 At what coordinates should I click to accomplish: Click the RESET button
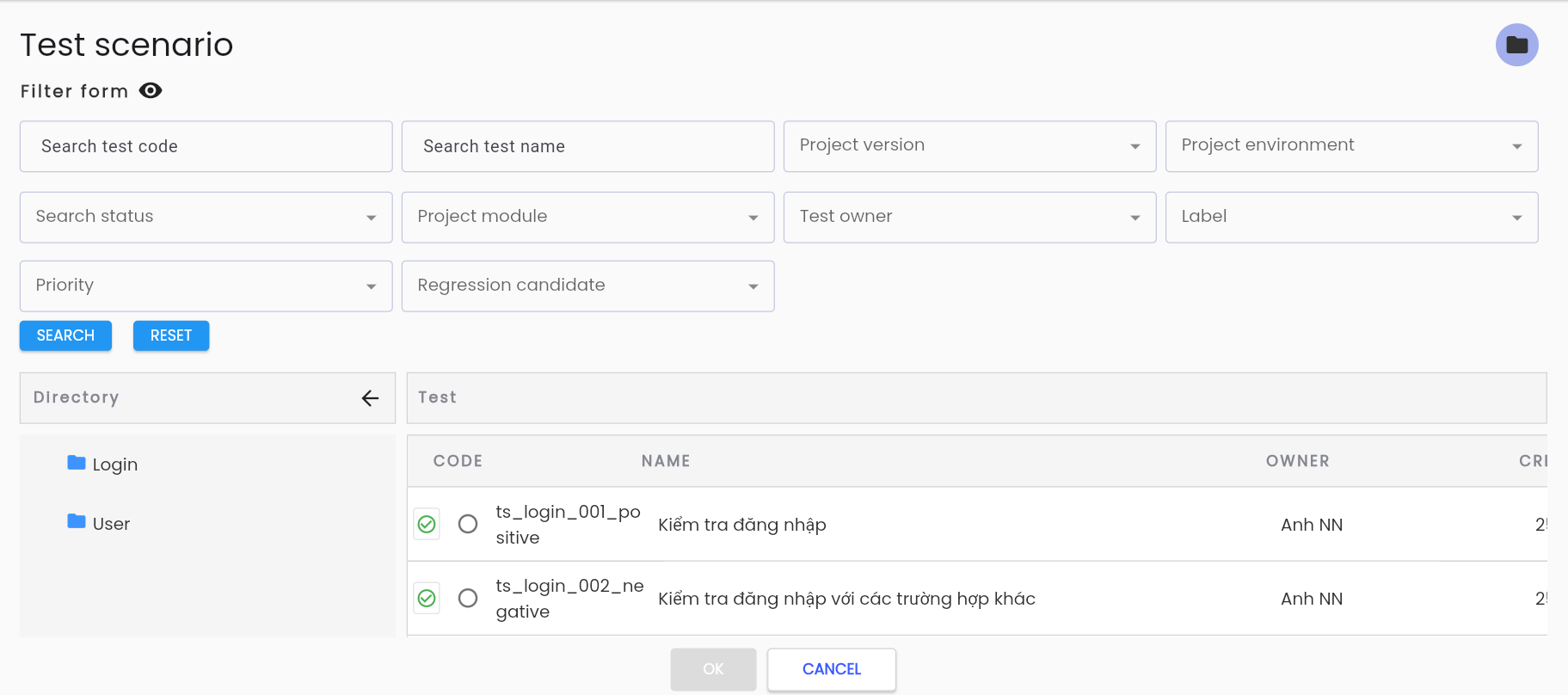click(171, 335)
